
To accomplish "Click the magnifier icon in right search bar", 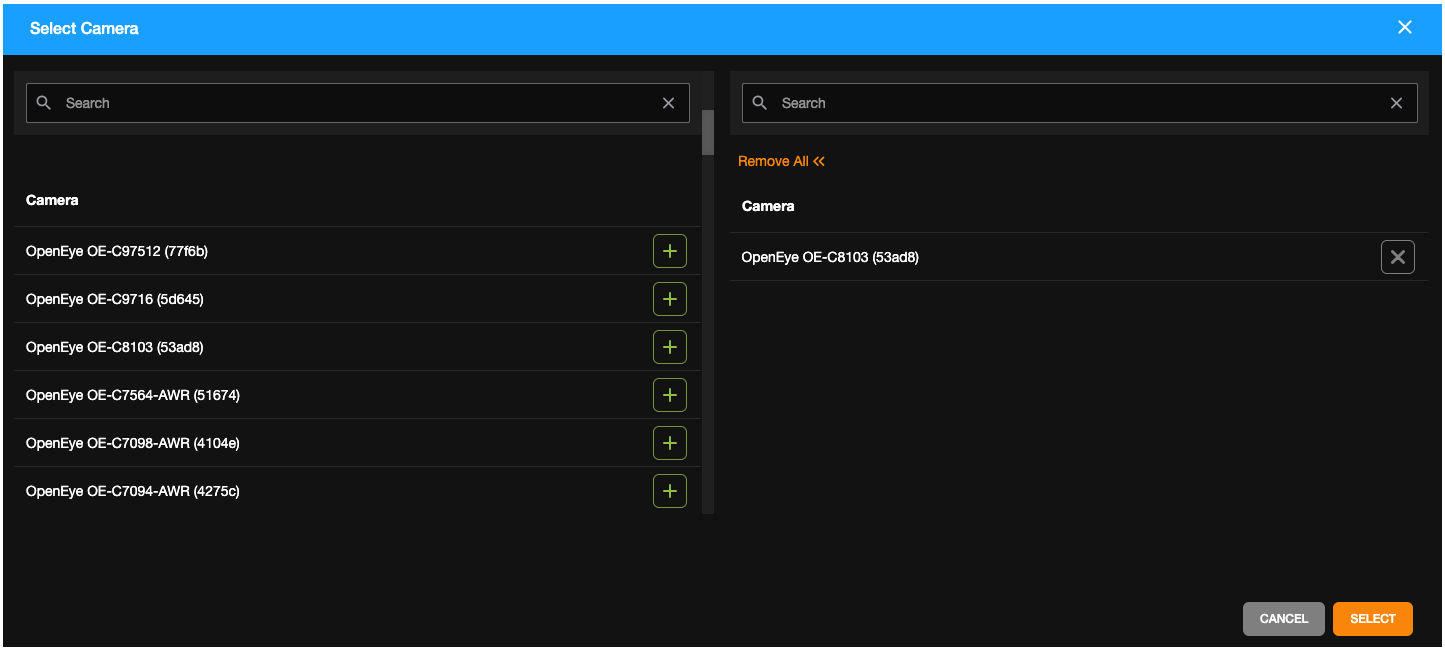I will click(x=759, y=102).
